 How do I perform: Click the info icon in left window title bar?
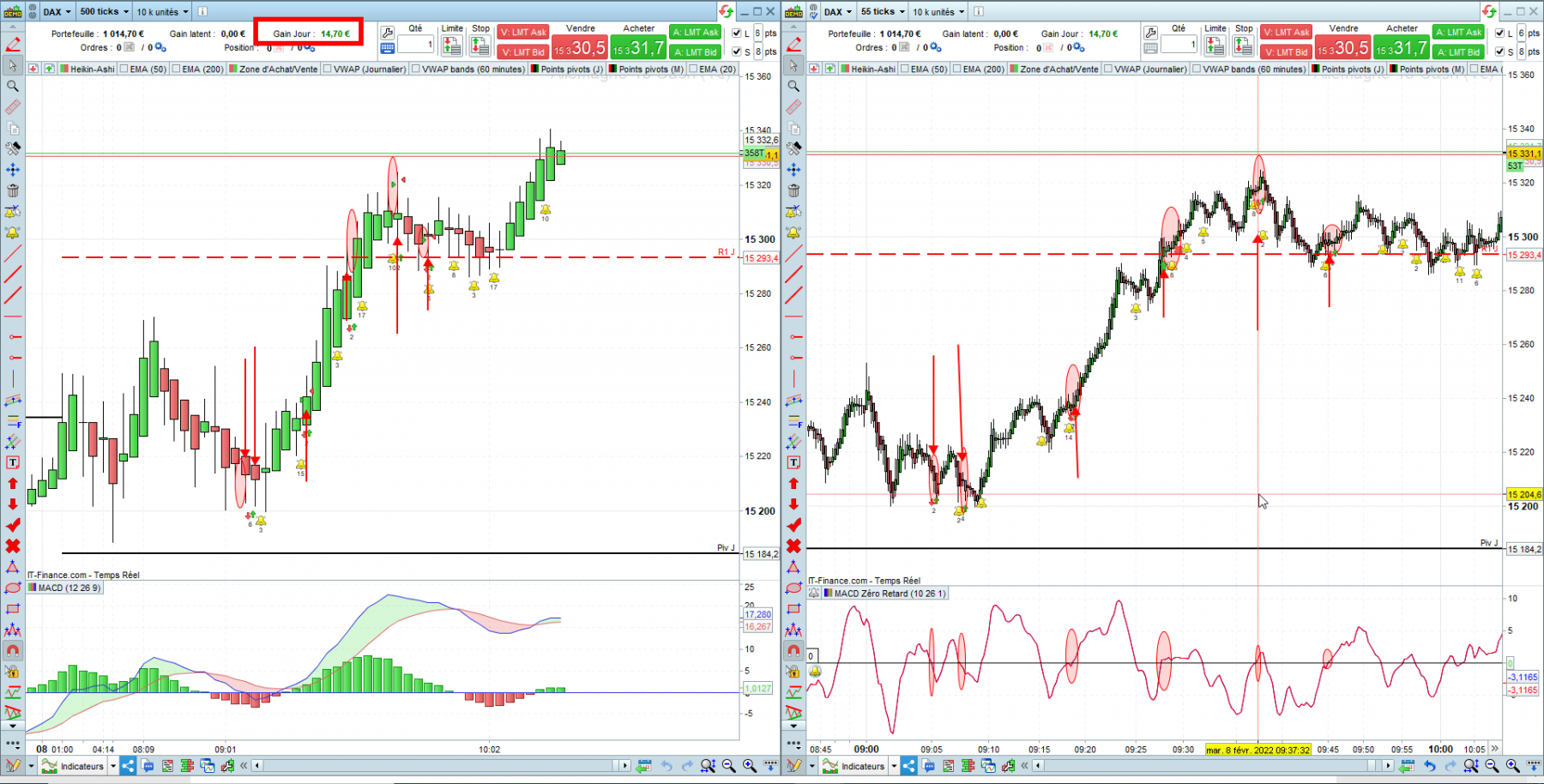tap(203, 11)
